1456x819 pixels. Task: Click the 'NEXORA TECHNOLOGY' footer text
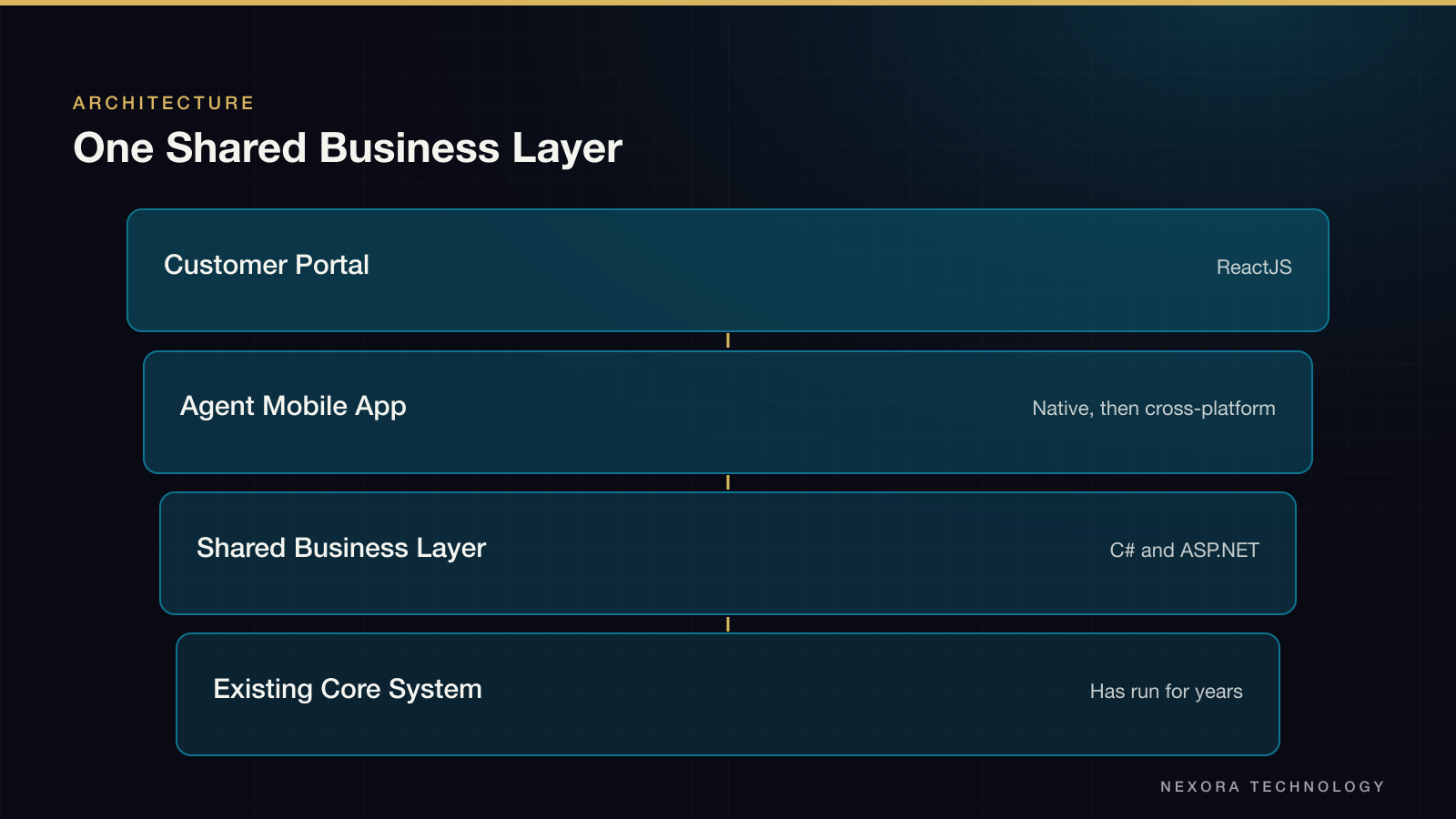(1272, 786)
